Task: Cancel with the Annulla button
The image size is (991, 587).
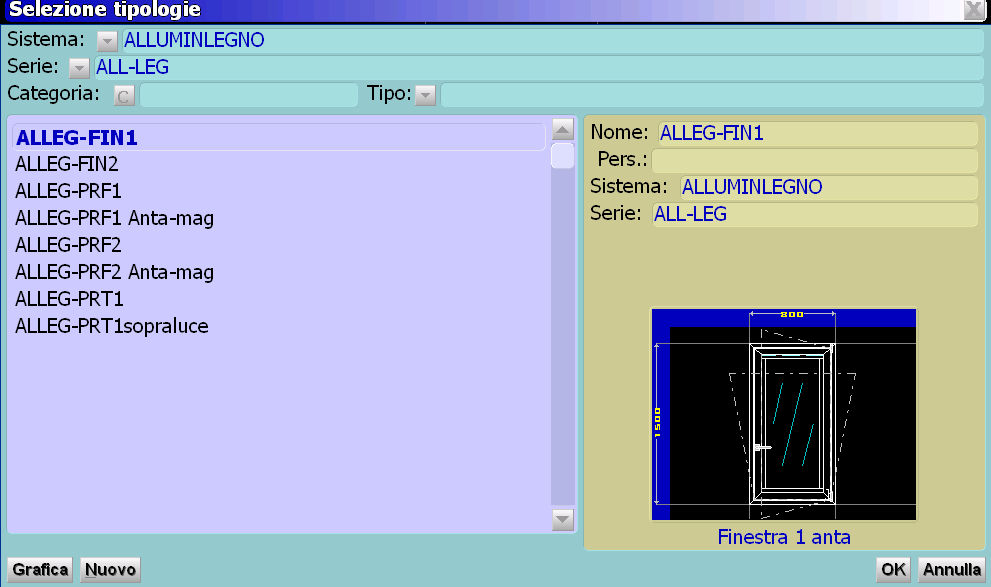Action: pyautogui.click(x=952, y=570)
